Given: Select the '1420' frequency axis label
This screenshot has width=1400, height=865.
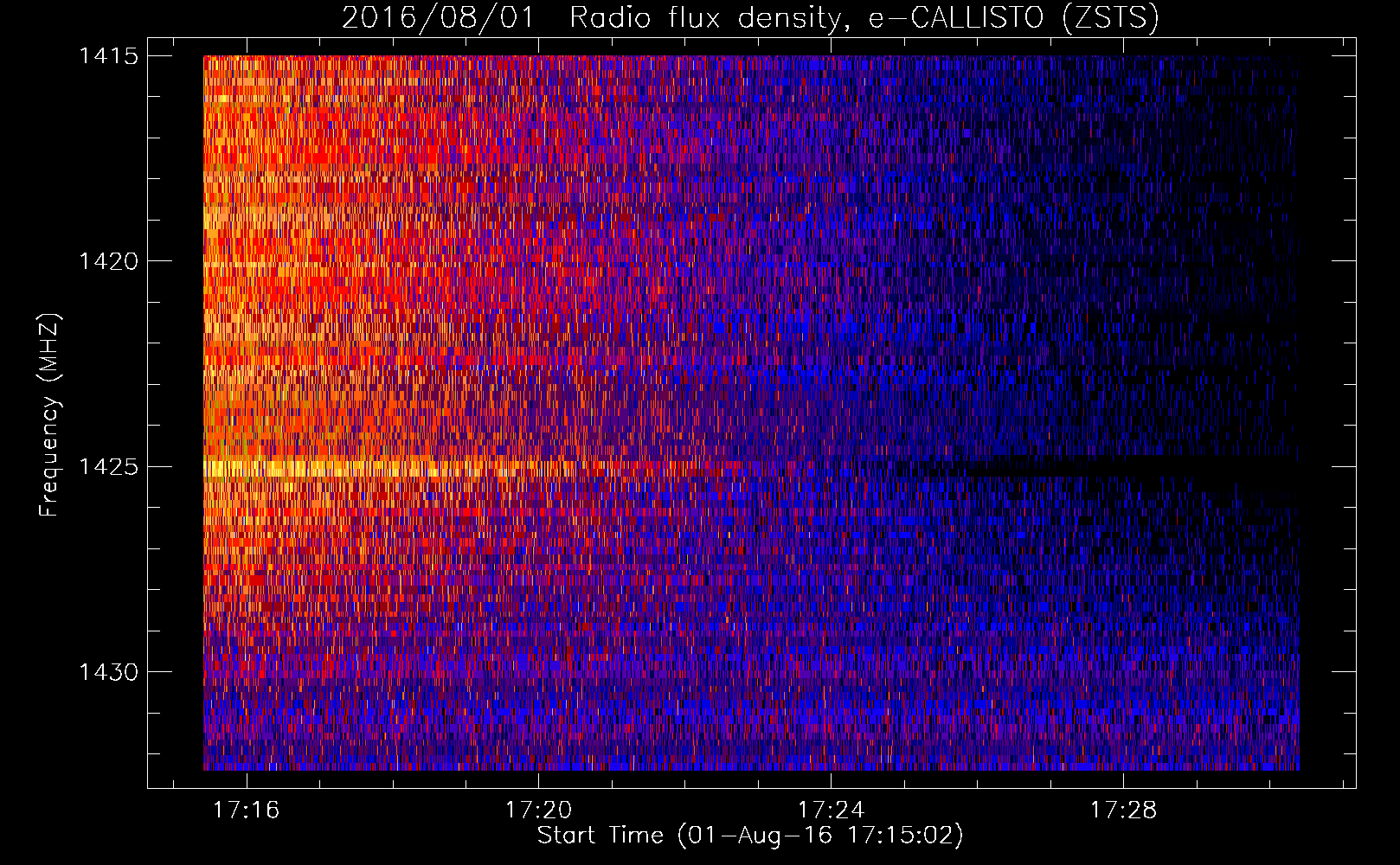Looking at the screenshot, I should (x=108, y=261).
